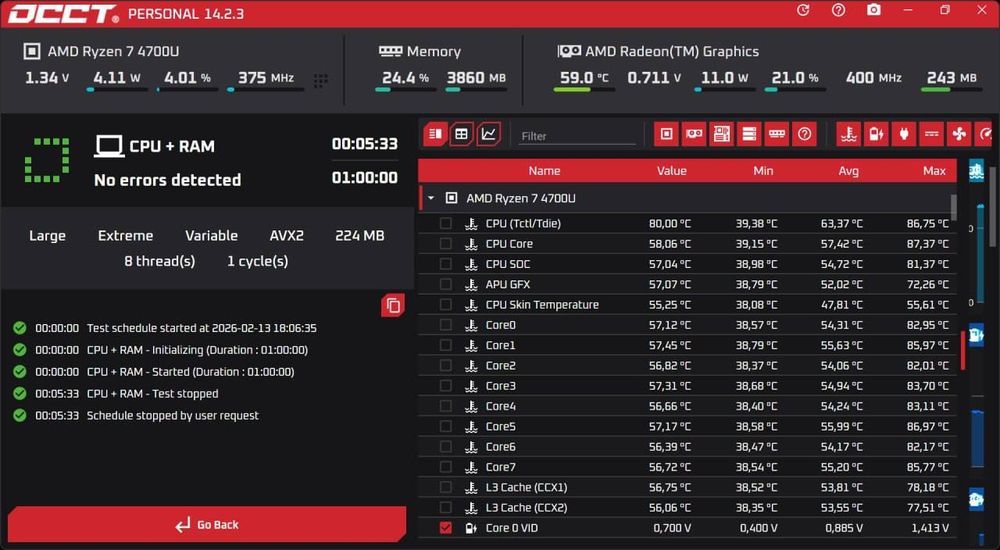The image size is (1000, 550).
Task: Sort by the Value column header
Action: point(672,171)
